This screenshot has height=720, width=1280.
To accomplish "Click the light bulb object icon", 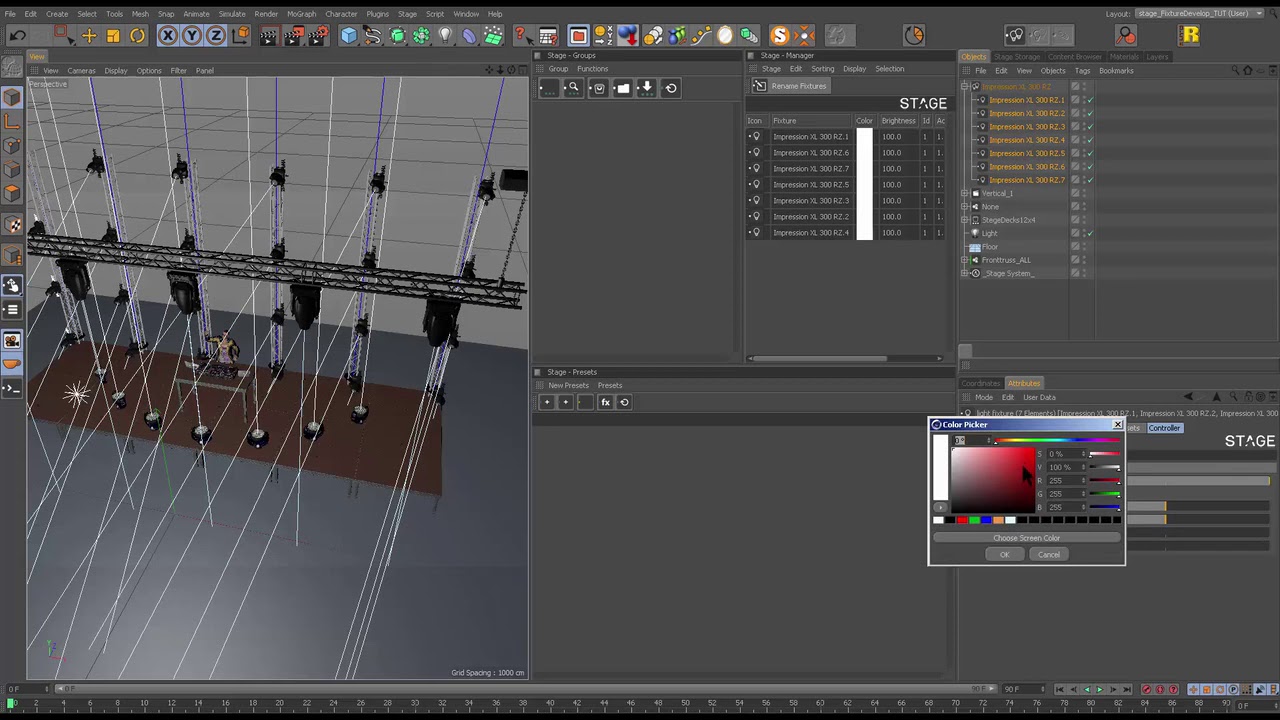I will [445, 36].
